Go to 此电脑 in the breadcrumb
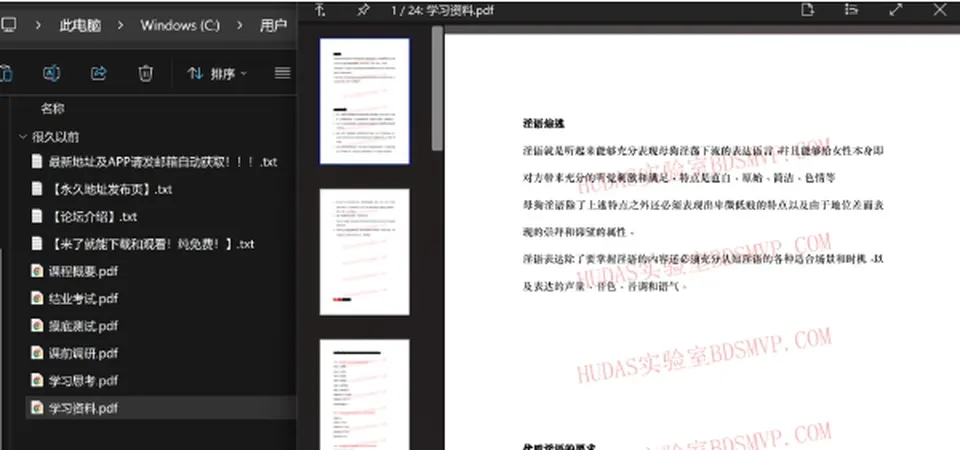The width and height of the screenshot is (960, 450). point(80,25)
